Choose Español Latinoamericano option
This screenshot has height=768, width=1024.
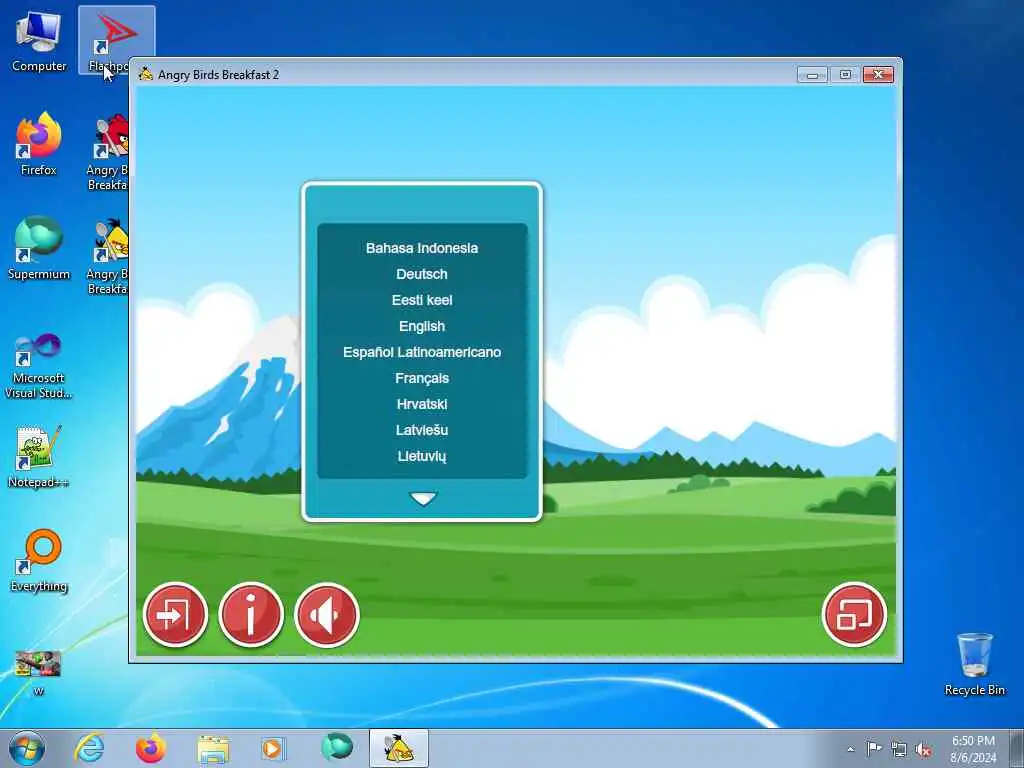pyautogui.click(x=422, y=353)
